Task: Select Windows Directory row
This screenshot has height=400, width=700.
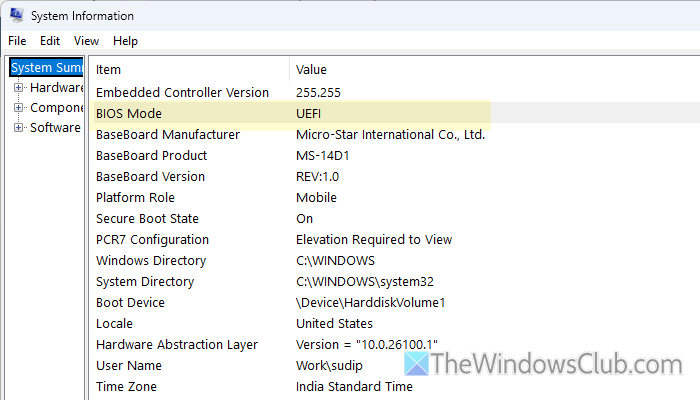Action: coord(395,260)
